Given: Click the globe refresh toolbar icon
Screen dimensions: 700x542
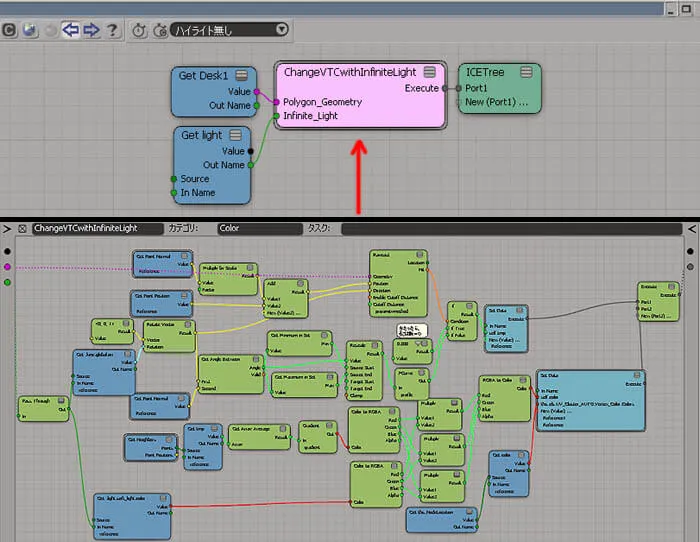Looking at the screenshot, I should click(x=30, y=30).
